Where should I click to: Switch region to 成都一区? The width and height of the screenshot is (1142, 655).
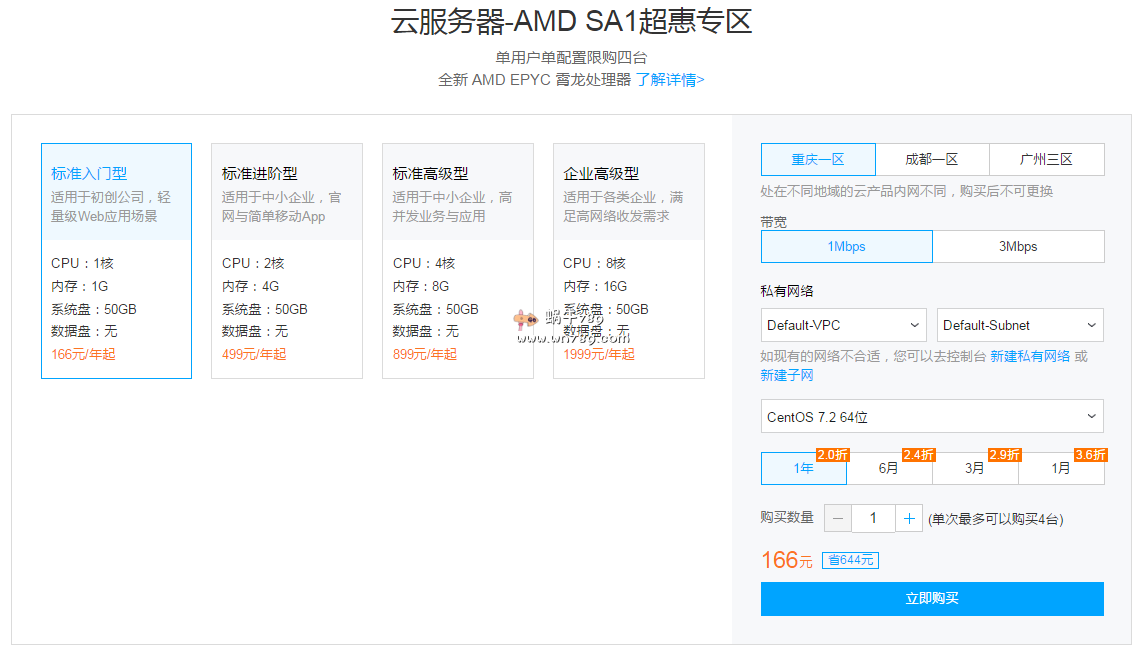932,160
